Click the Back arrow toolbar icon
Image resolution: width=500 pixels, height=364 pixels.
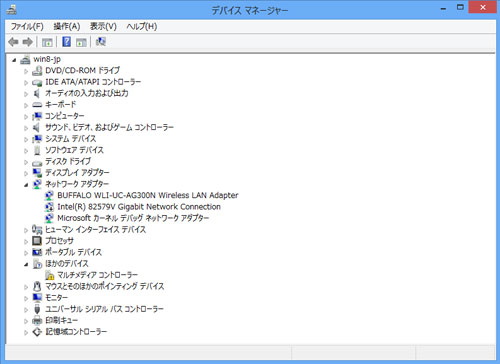click(x=13, y=42)
